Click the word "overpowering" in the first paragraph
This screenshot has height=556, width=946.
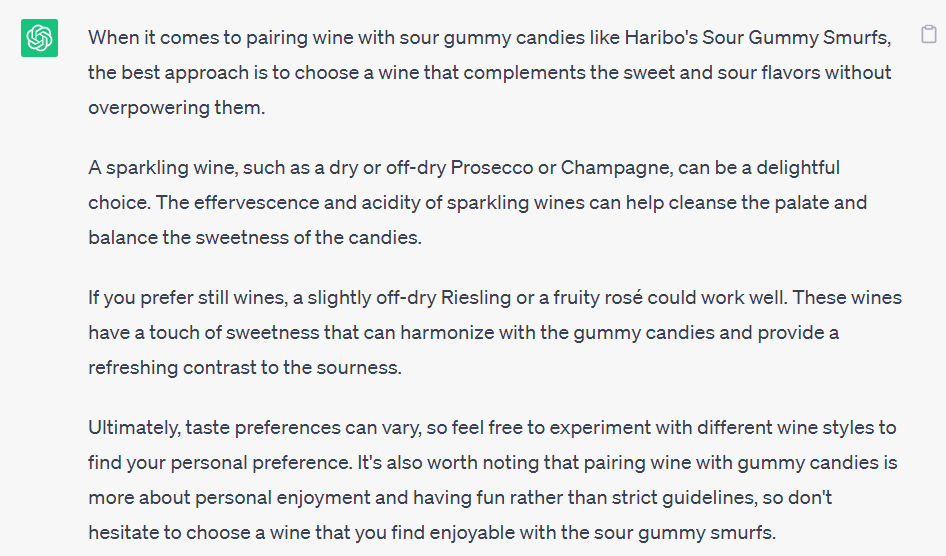point(148,109)
